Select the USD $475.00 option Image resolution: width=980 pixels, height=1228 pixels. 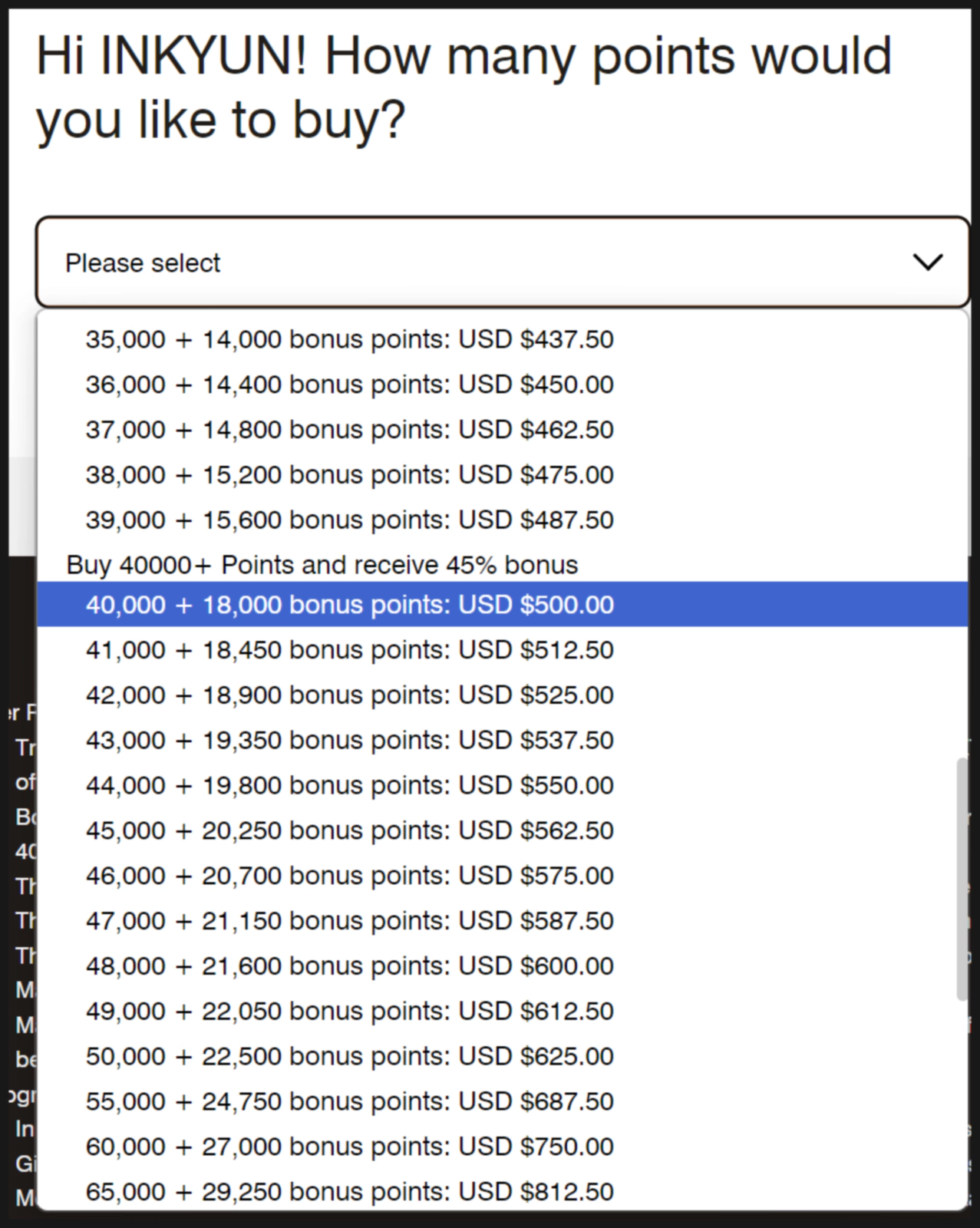(349, 475)
